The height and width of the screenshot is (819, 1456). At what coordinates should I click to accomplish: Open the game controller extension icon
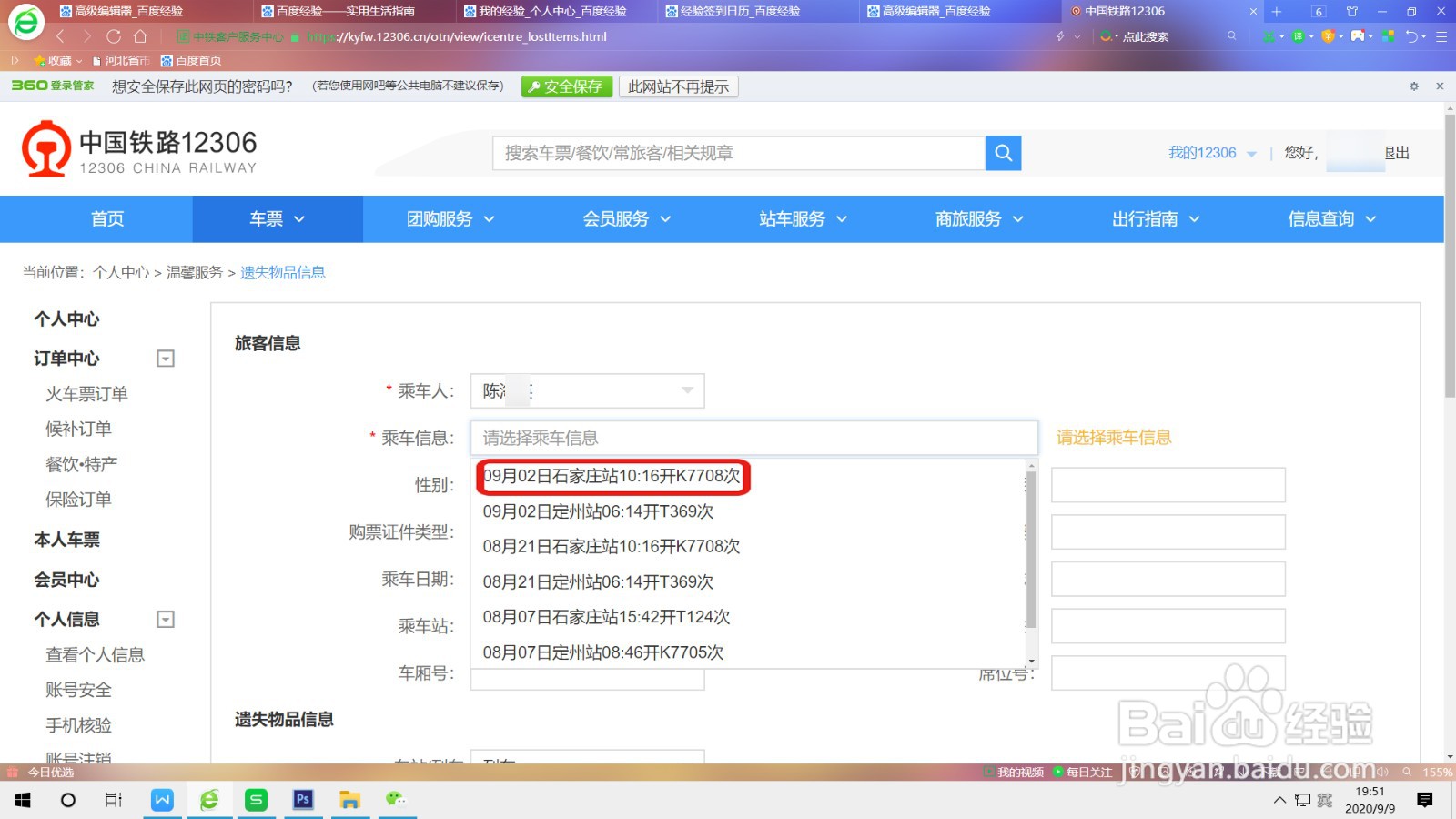pyautogui.click(x=1358, y=36)
